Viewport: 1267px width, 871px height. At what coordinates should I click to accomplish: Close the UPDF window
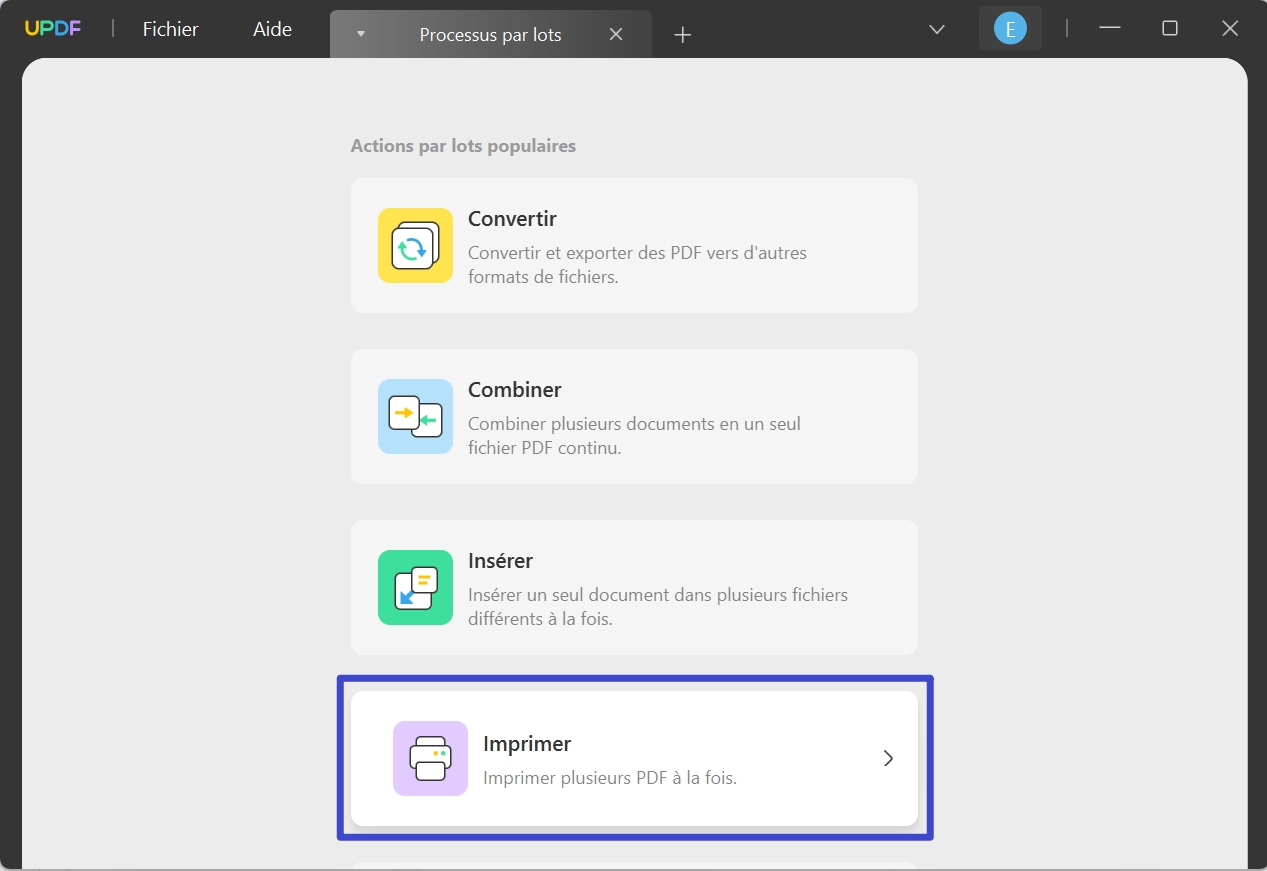[x=1230, y=29]
